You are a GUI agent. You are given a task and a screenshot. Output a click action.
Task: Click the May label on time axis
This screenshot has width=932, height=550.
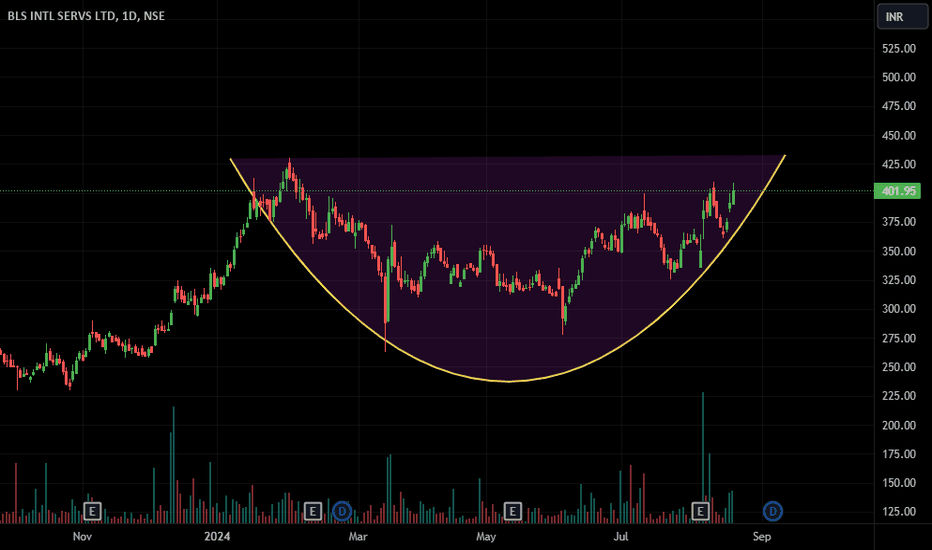pyautogui.click(x=486, y=536)
